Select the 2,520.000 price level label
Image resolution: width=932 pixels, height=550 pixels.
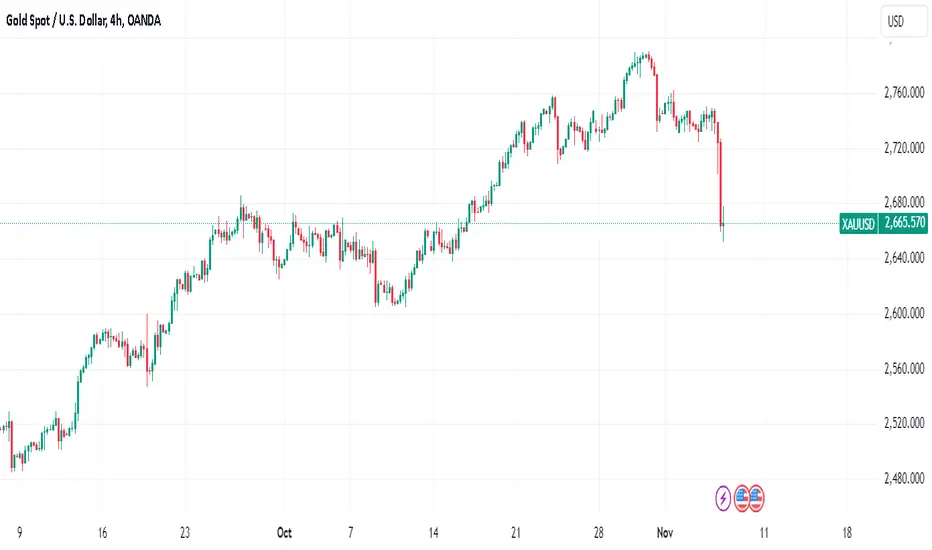(x=904, y=423)
